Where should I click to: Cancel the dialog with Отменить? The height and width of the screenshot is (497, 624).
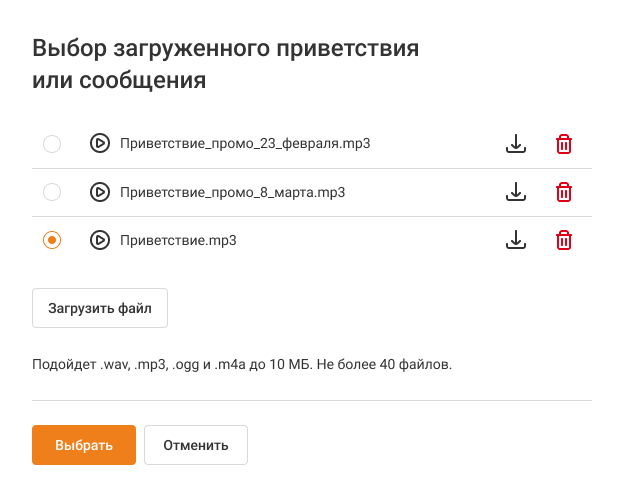coord(196,445)
